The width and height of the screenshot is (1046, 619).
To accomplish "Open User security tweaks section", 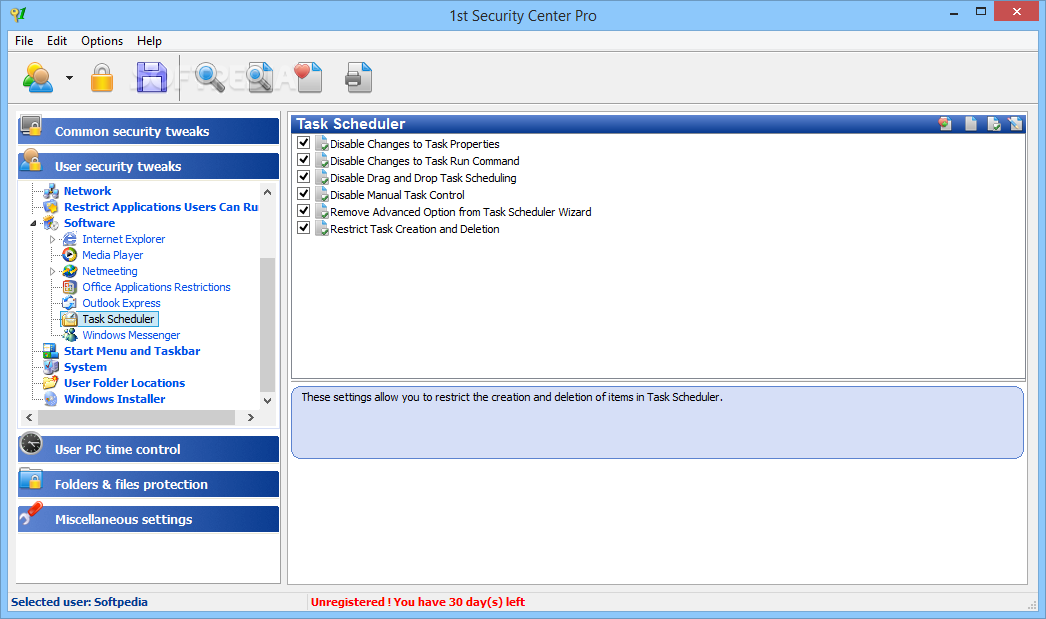I will 148,166.
